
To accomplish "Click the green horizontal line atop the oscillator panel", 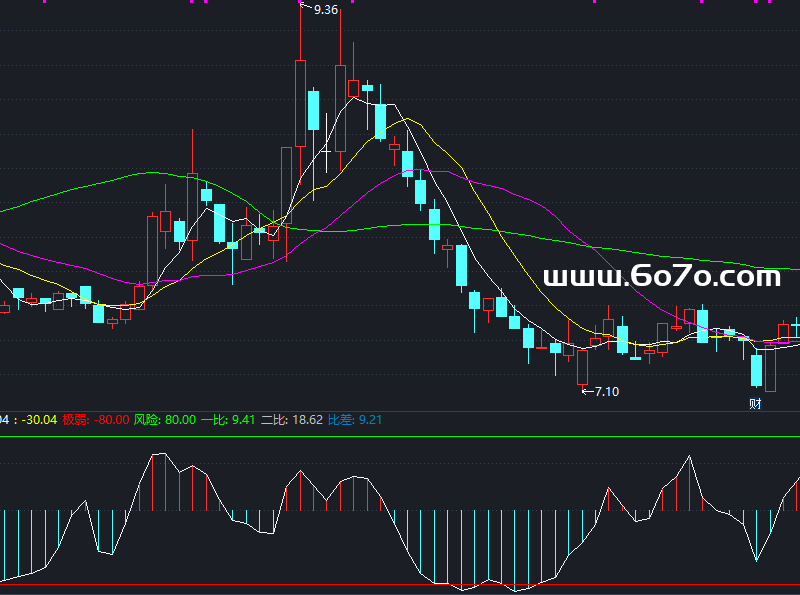I will (400, 437).
